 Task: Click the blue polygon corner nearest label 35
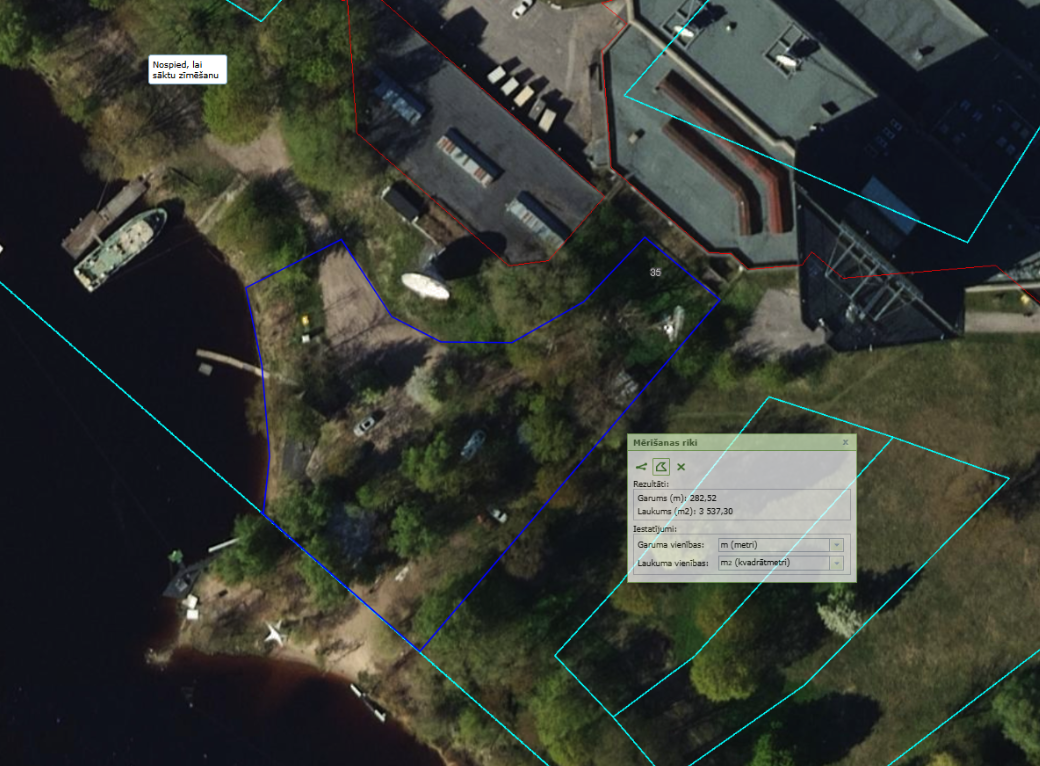click(645, 238)
